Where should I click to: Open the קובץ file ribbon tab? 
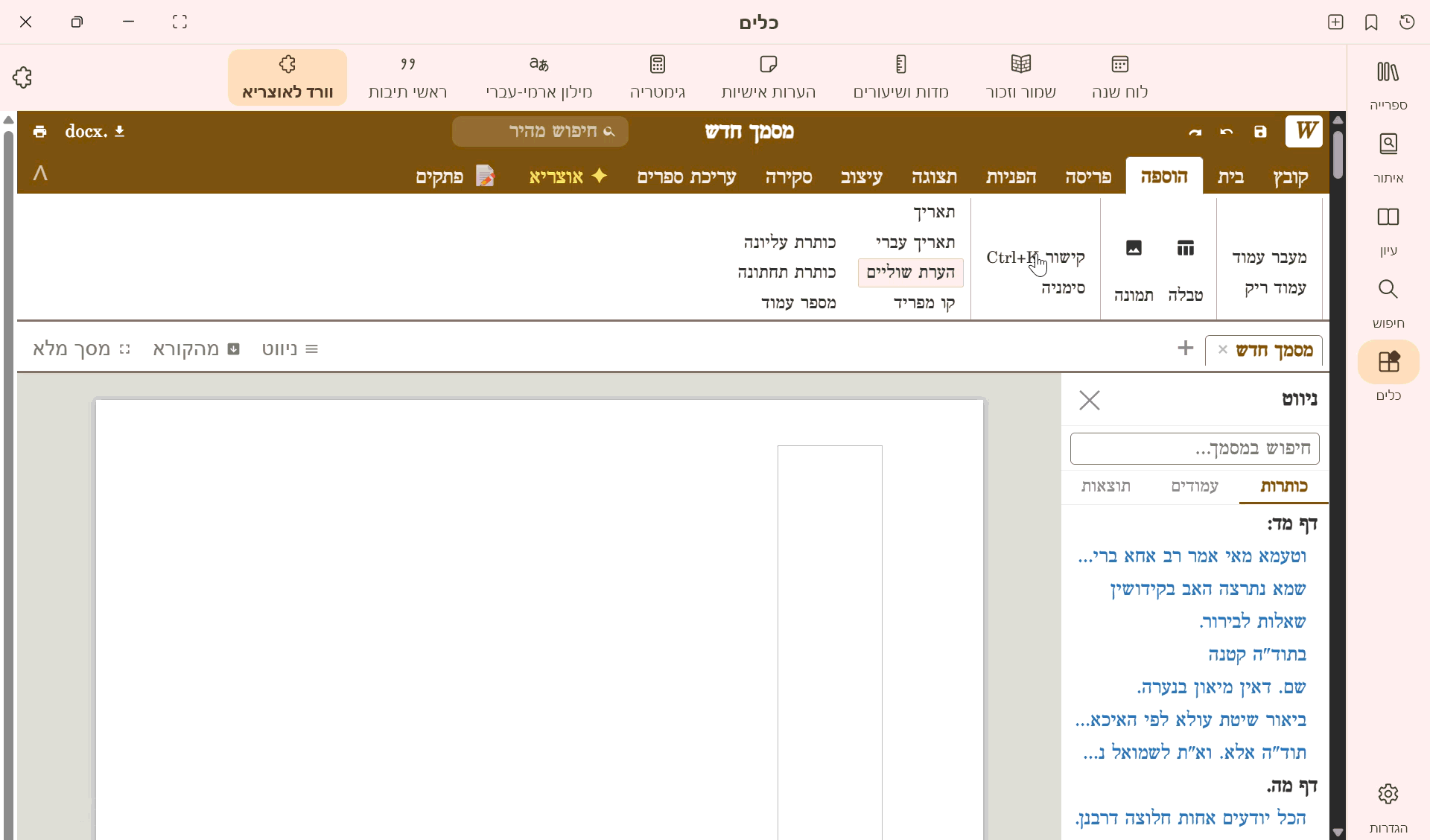(x=1291, y=177)
